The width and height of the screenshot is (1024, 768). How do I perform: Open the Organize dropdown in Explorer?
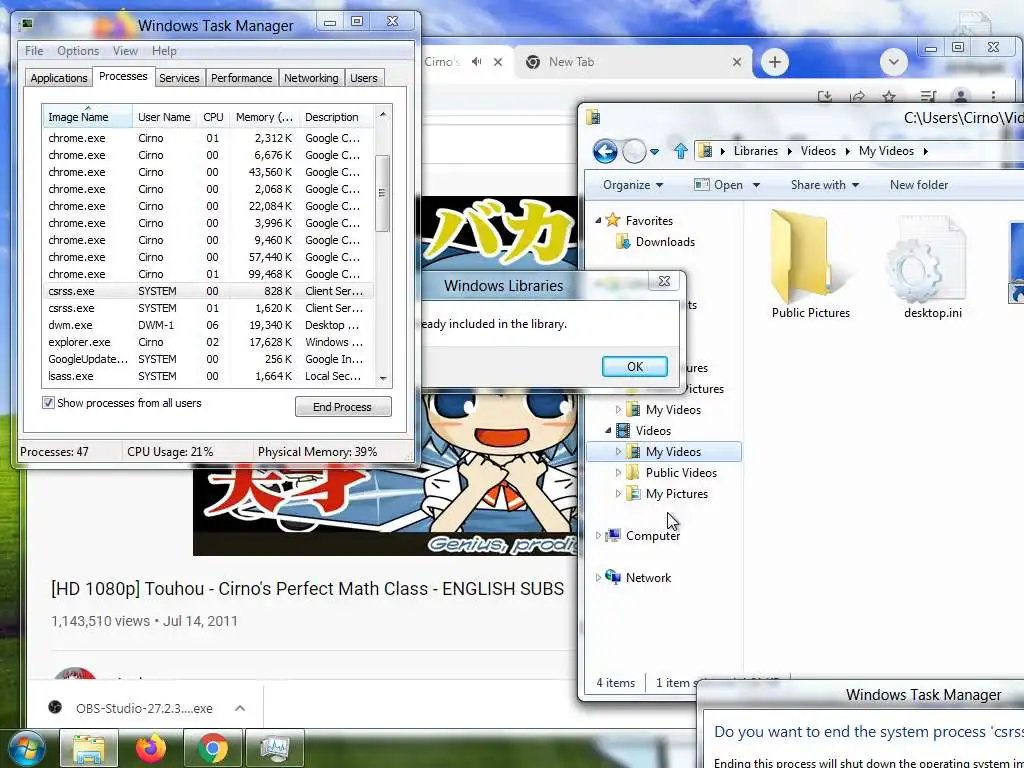[633, 185]
